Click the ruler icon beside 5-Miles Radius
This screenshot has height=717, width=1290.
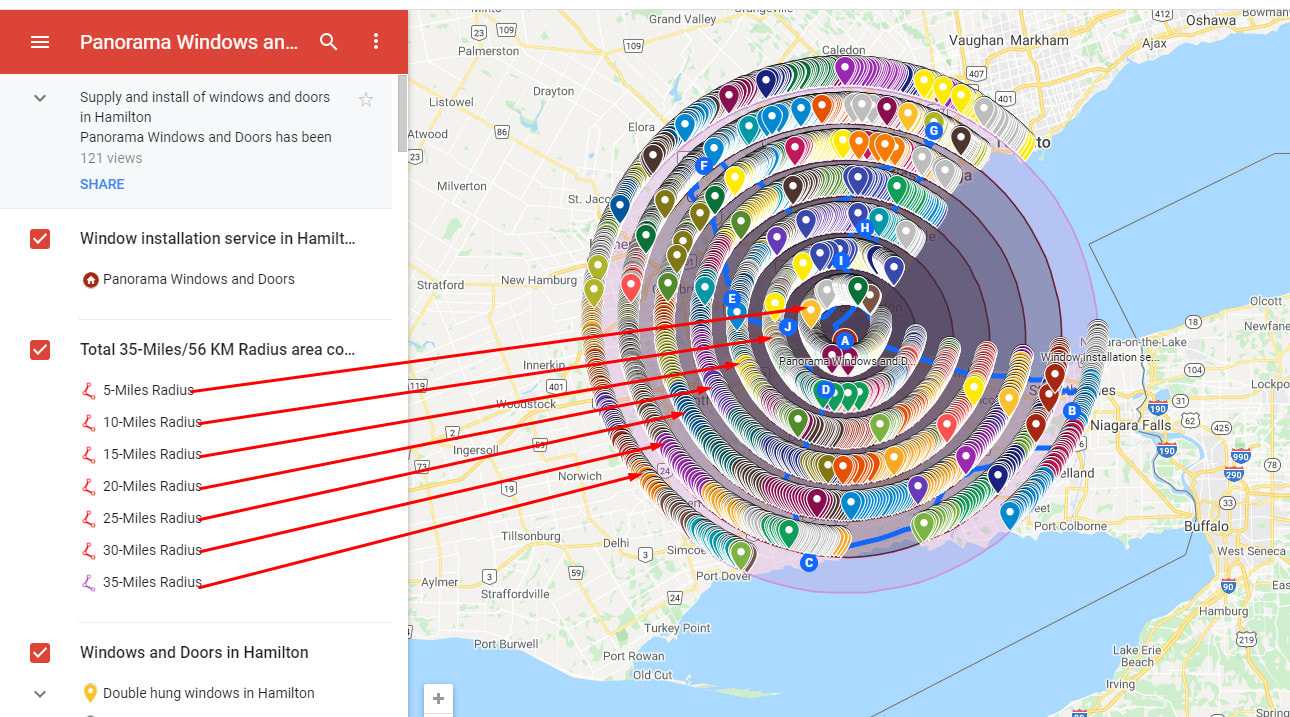[x=88, y=390]
